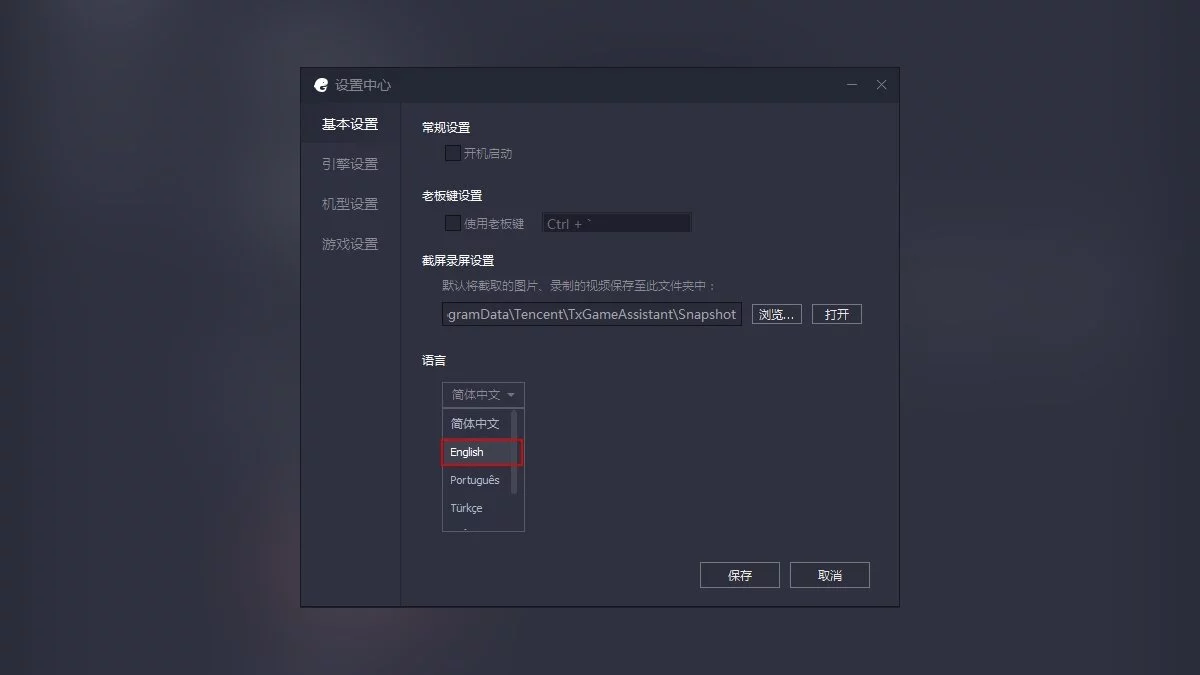Enable the 开机启动 checkbox
The image size is (1200, 675).
(453, 153)
